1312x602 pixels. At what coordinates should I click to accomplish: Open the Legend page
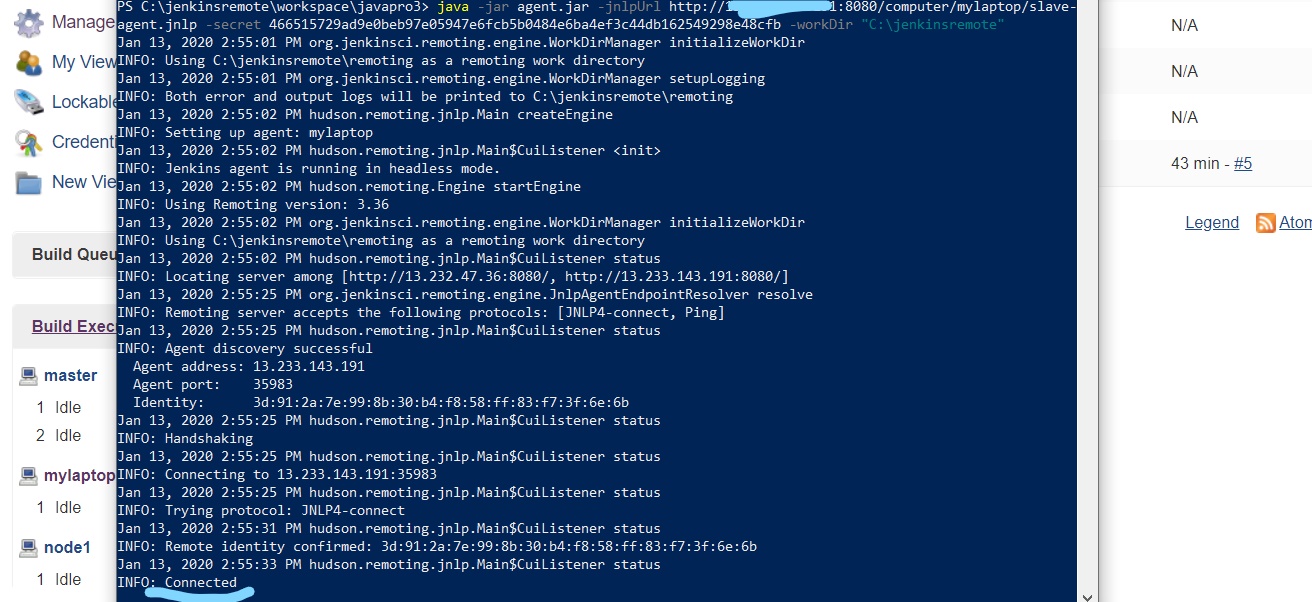(x=1212, y=222)
